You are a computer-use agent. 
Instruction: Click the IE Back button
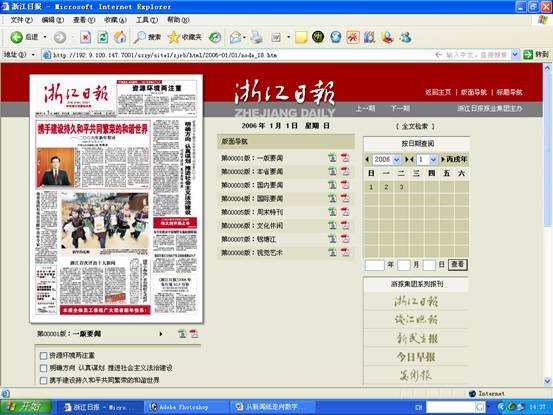pos(24,37)
